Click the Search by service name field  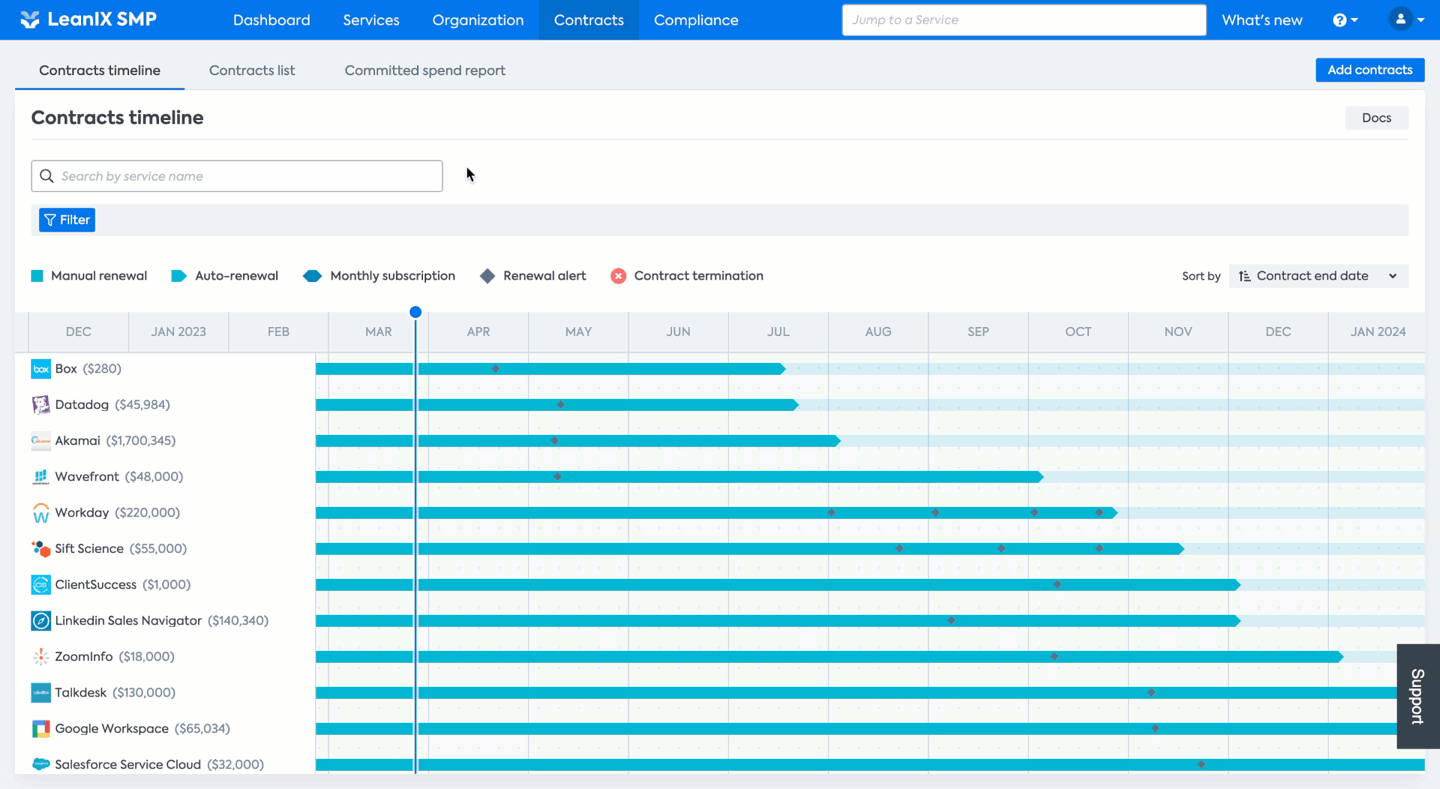(237, 176)
